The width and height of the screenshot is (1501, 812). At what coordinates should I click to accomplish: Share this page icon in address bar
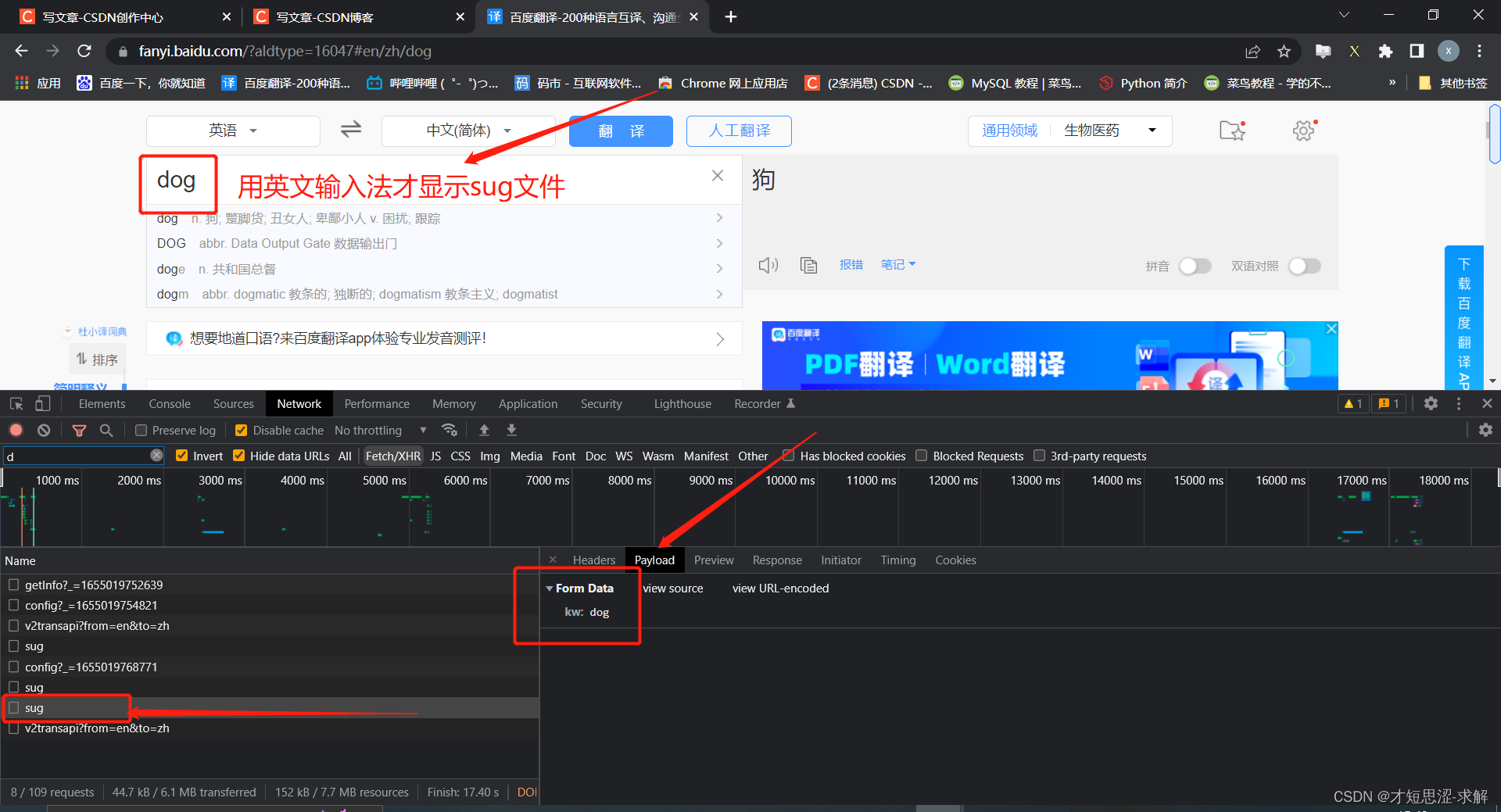[1252, 51]
